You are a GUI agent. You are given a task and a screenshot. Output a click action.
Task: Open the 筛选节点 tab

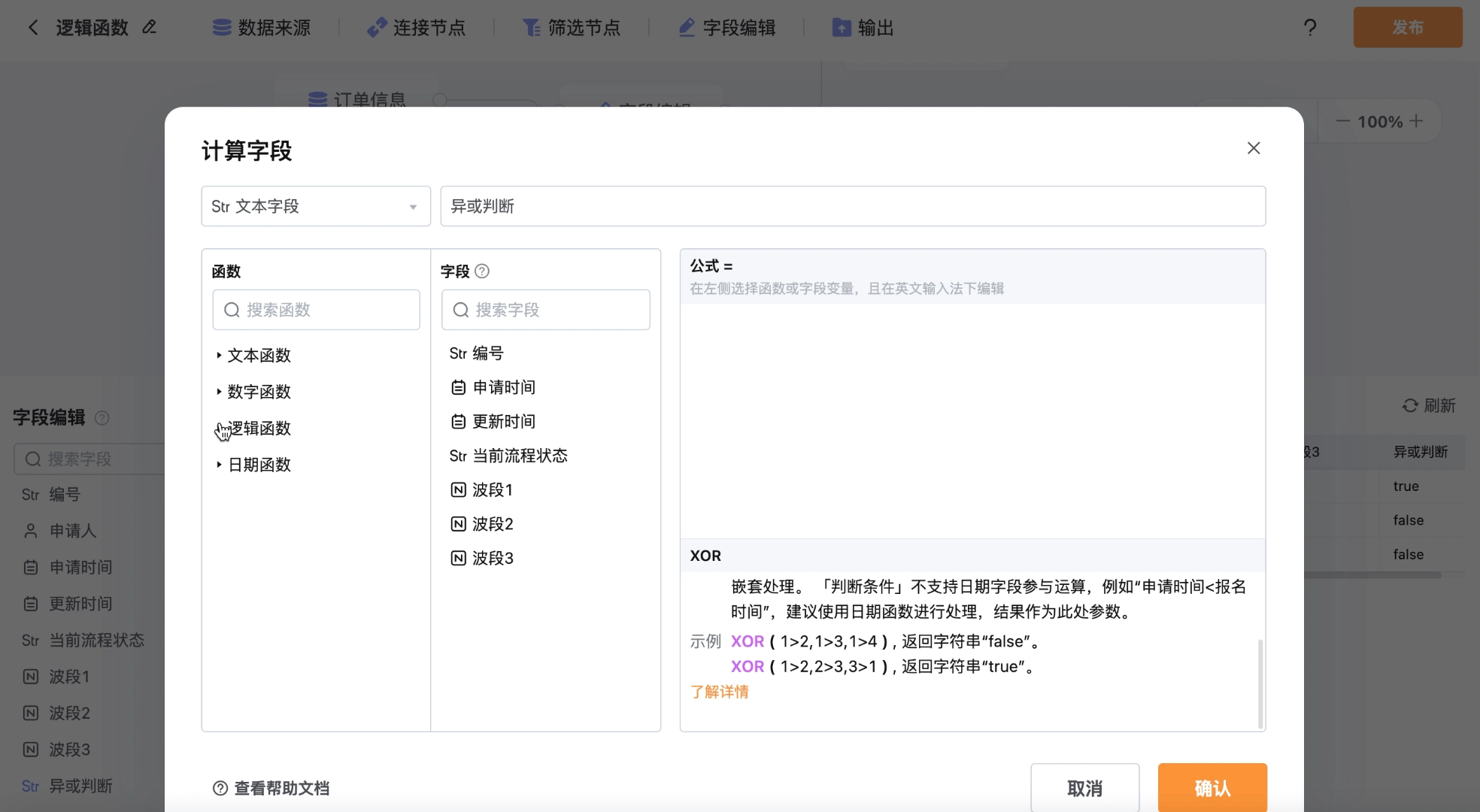point(571,28)
